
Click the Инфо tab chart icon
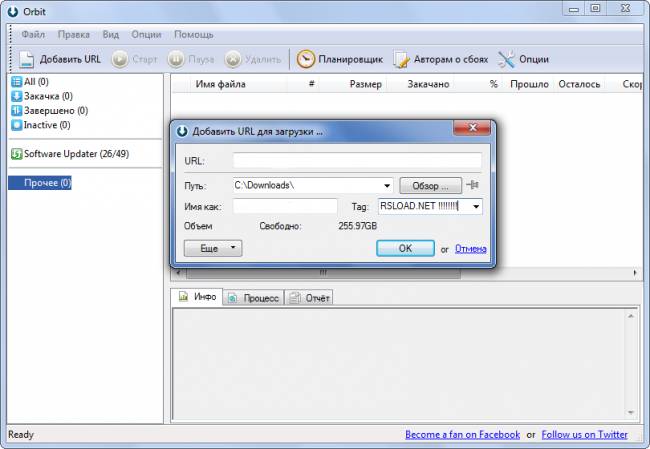click(x=183, y=296)
